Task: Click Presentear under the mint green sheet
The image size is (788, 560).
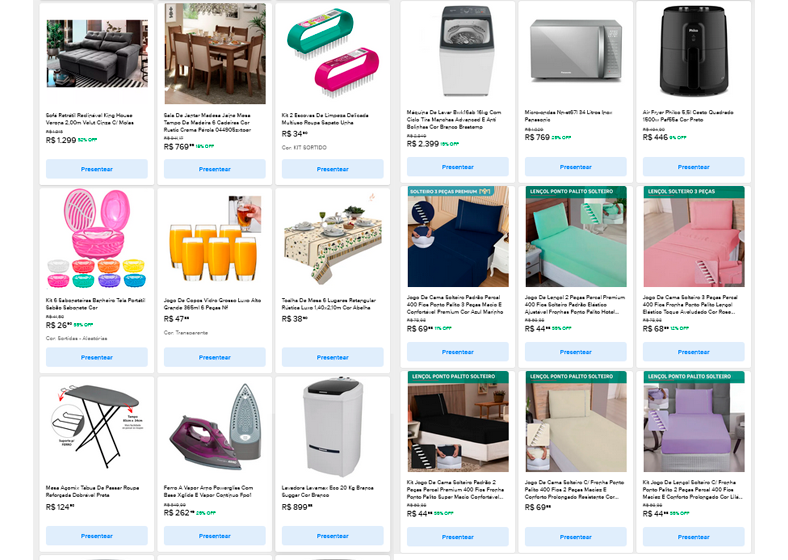Action: 575,352
